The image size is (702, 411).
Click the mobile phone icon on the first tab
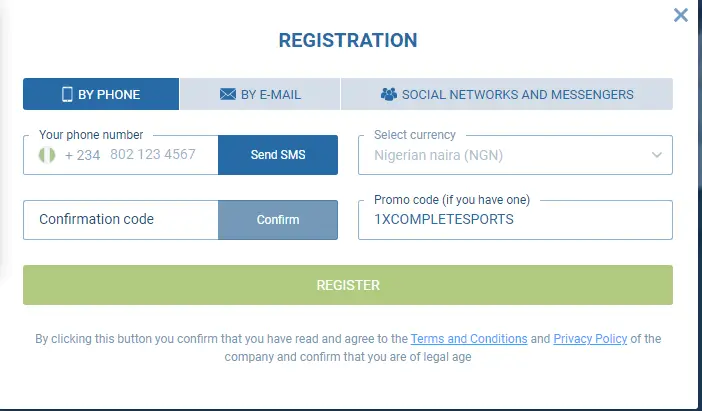tap(68, 95)
